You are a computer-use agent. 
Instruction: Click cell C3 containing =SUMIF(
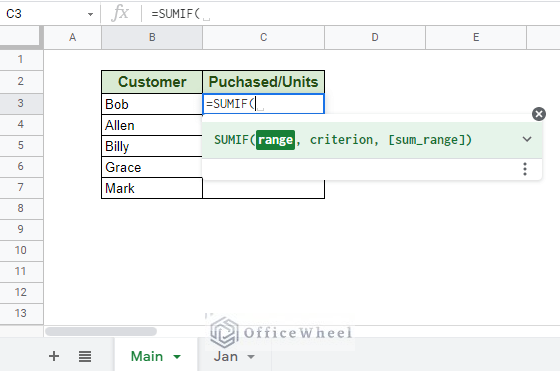(x=264, y=104)
